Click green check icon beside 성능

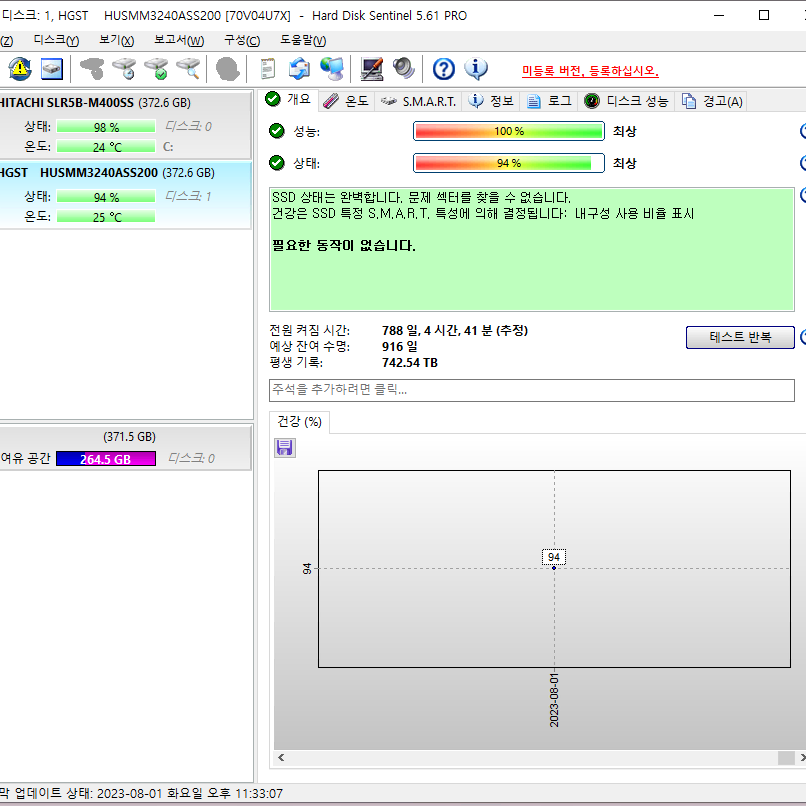(277, 132)
